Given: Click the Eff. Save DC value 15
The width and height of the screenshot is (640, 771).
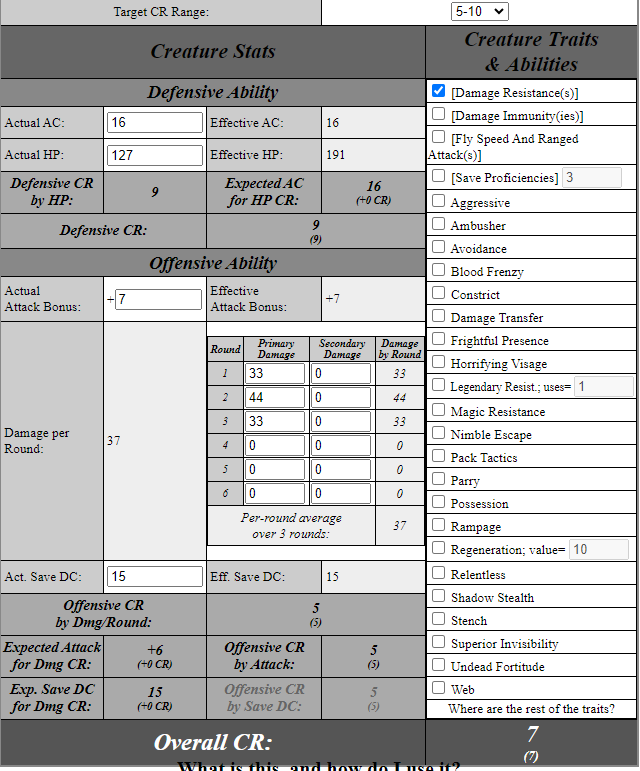Looking at the screenshot, I should click(x=333, y=577).
